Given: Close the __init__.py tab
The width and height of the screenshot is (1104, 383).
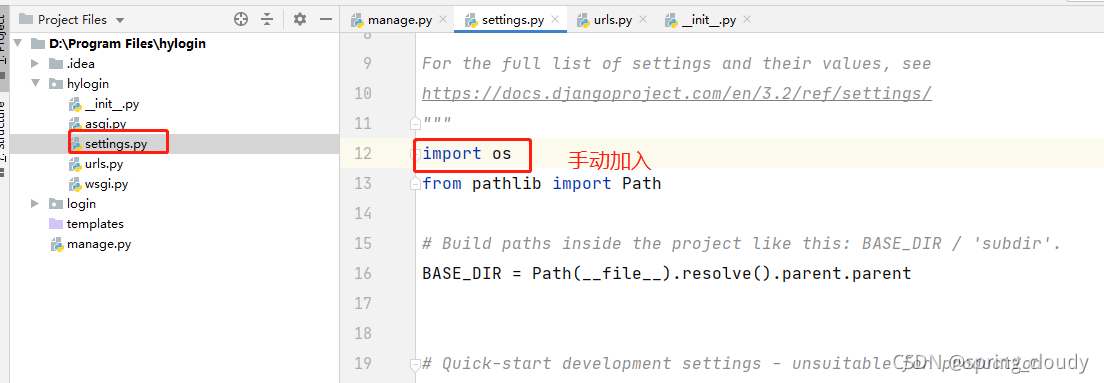Looking at the screenshot, I should click(747, 20).
